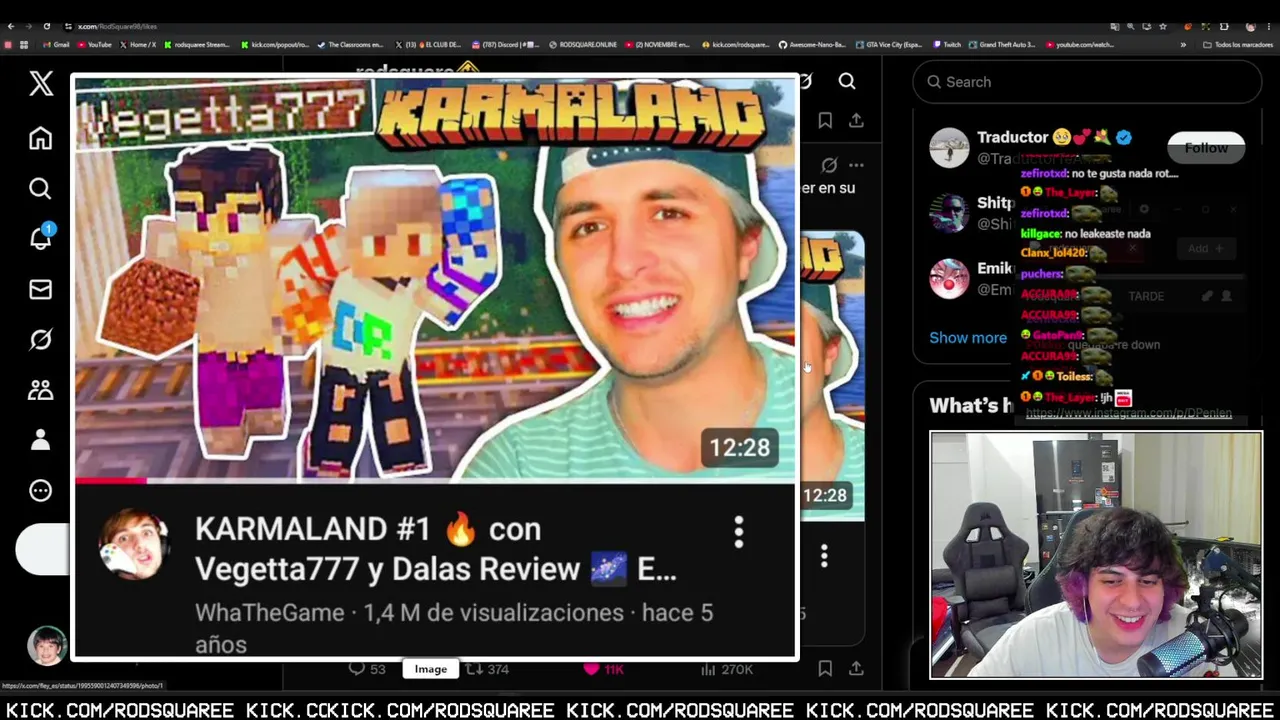1280x720 pixels.
Task: Open the post's three-dot more menu
Action: coord(856,165)
